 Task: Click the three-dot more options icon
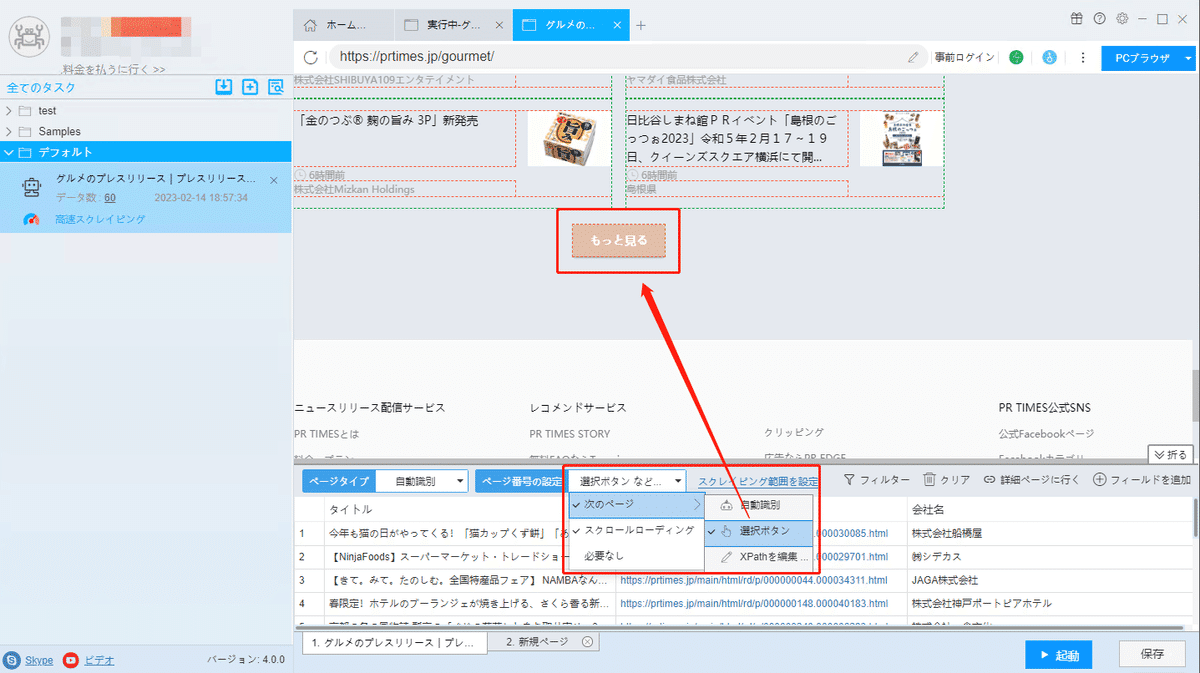tap(1082, 58)
